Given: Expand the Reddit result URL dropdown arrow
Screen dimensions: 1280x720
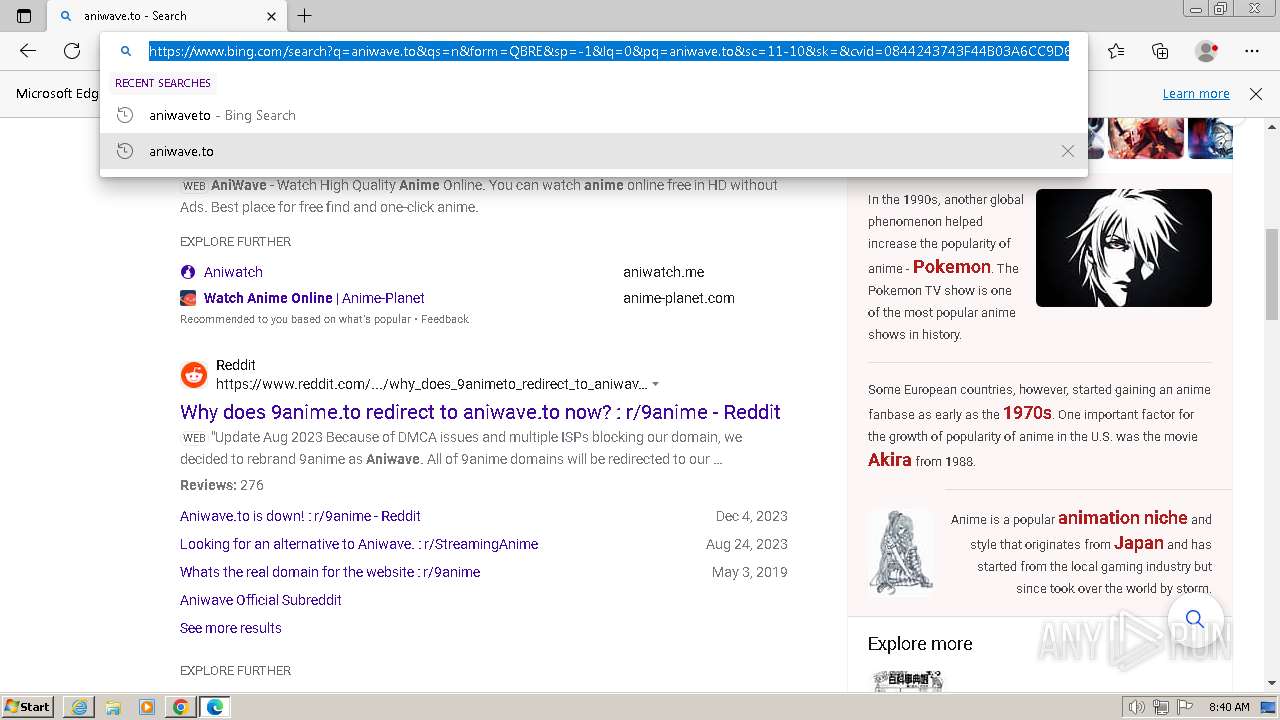Looking at the screenshot, I should click(x=656, y=384).
